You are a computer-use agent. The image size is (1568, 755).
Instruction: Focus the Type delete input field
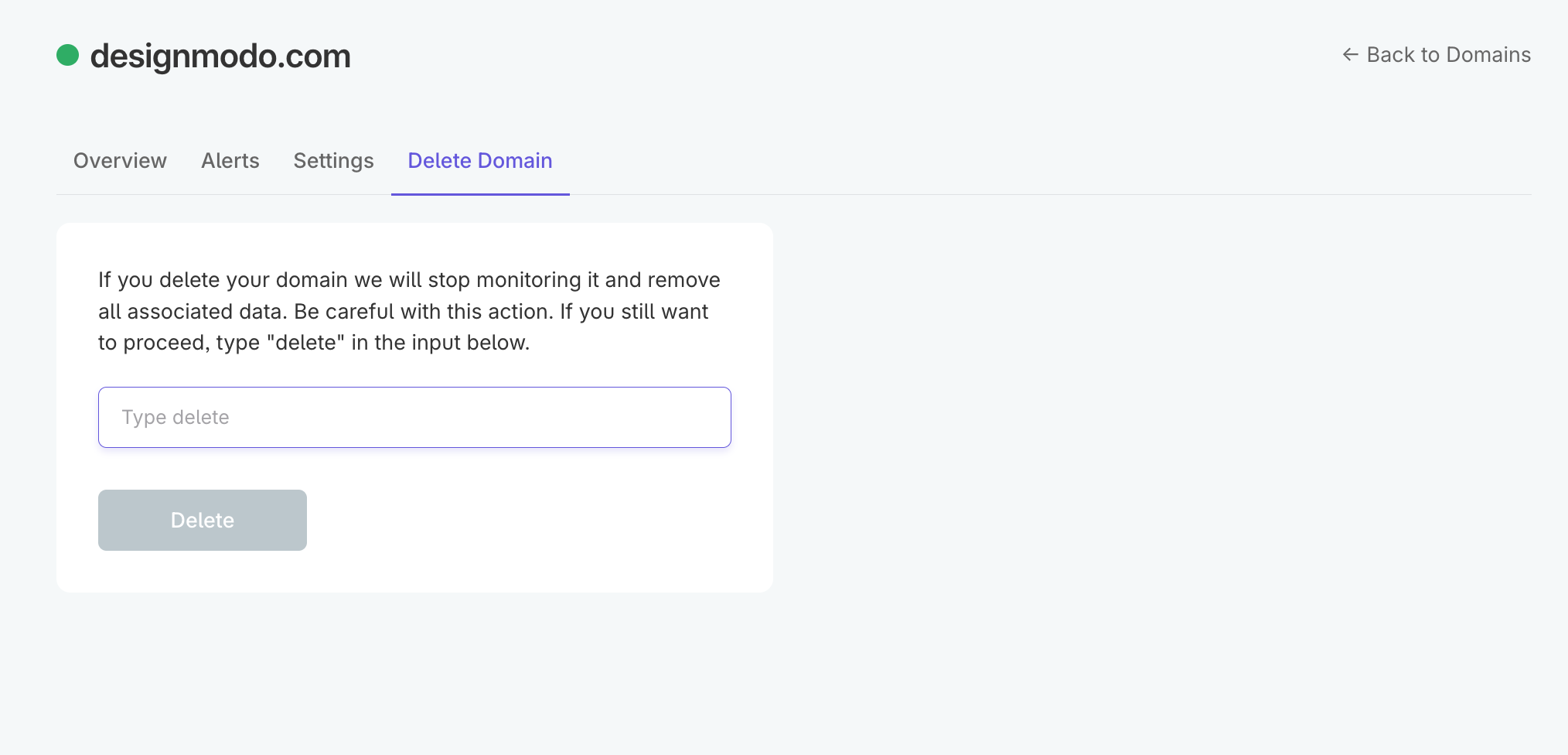pyautogui.click(x=414, y=417)
